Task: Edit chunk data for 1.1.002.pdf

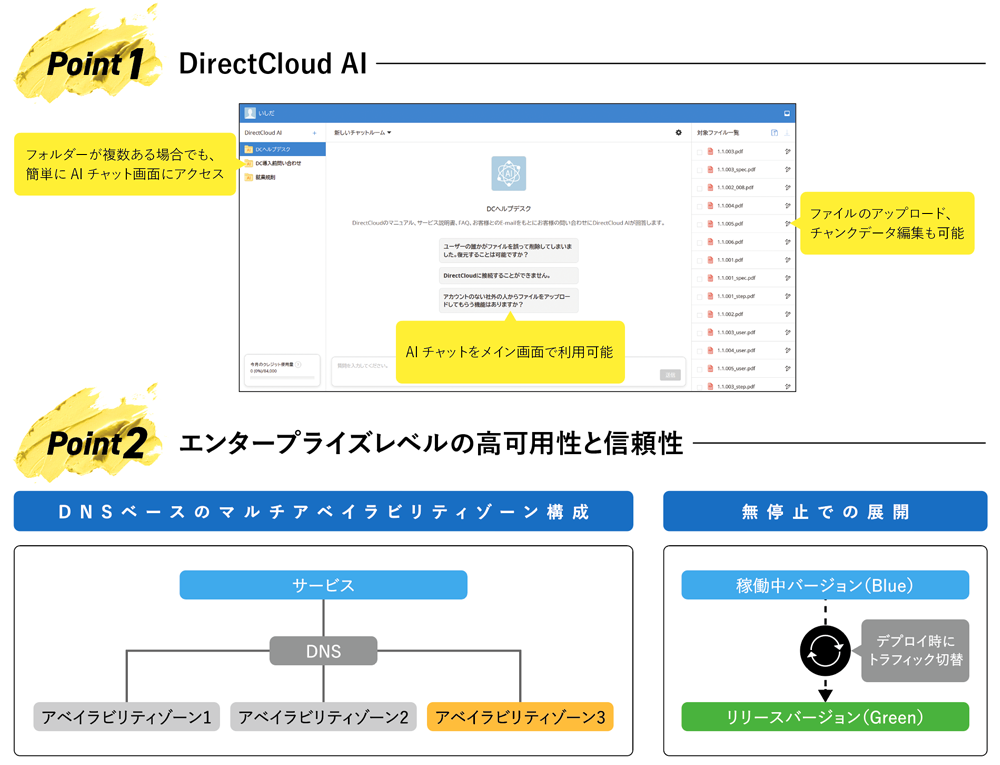Action: [x=788, y=314]
